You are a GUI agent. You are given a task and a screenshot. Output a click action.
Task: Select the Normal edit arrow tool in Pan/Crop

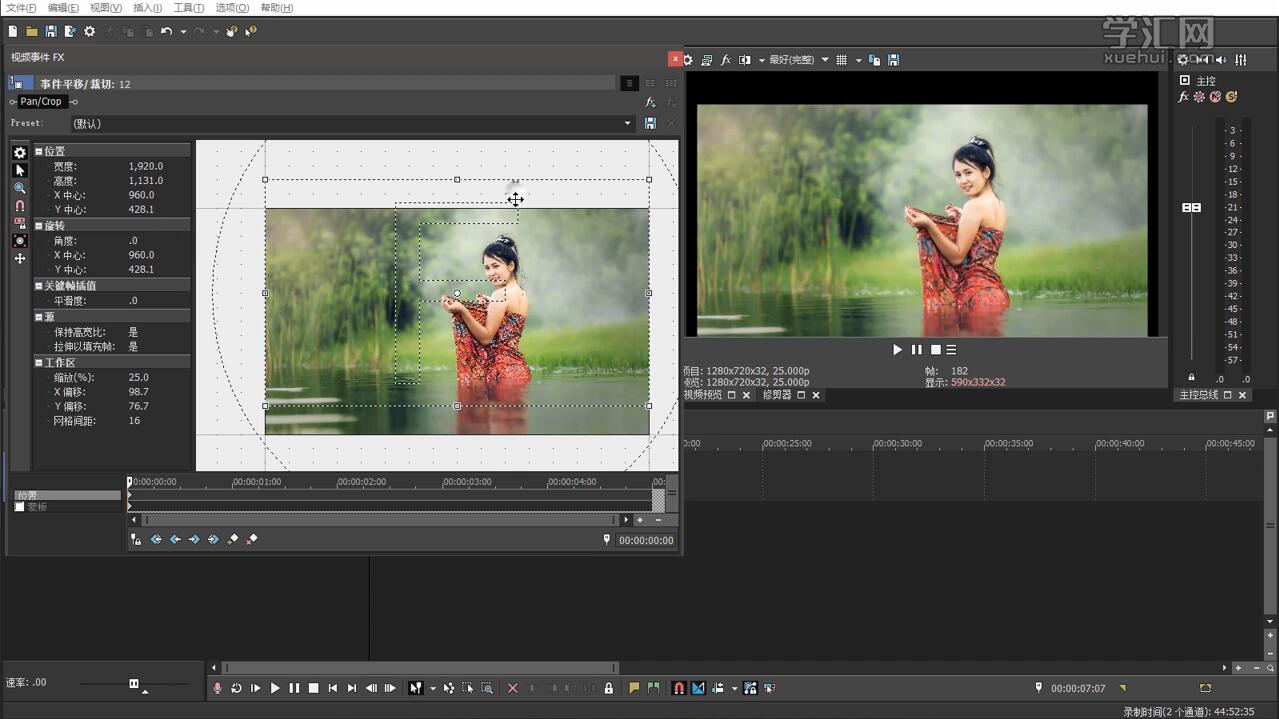(19, 170)
